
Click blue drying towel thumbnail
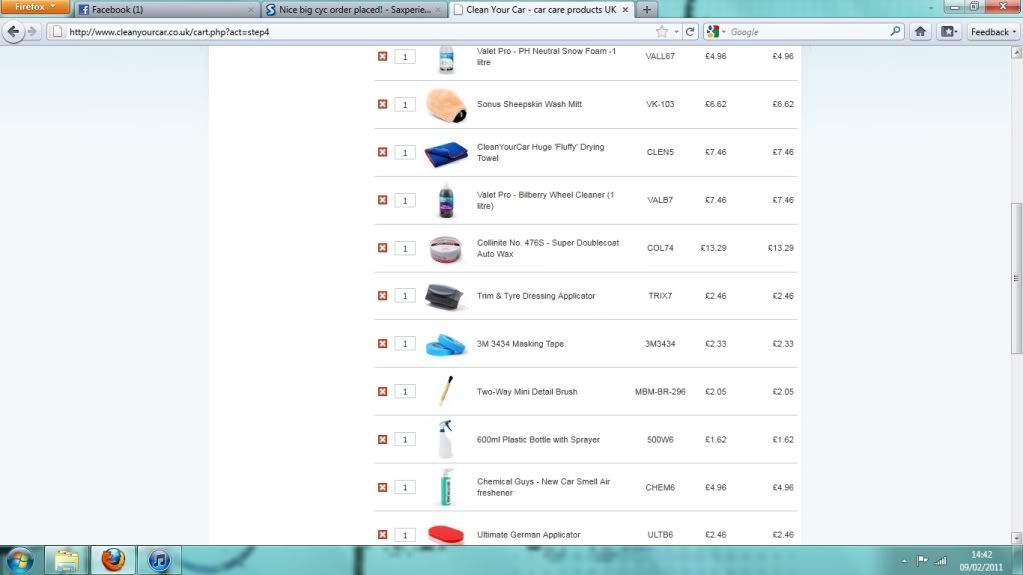446,153
